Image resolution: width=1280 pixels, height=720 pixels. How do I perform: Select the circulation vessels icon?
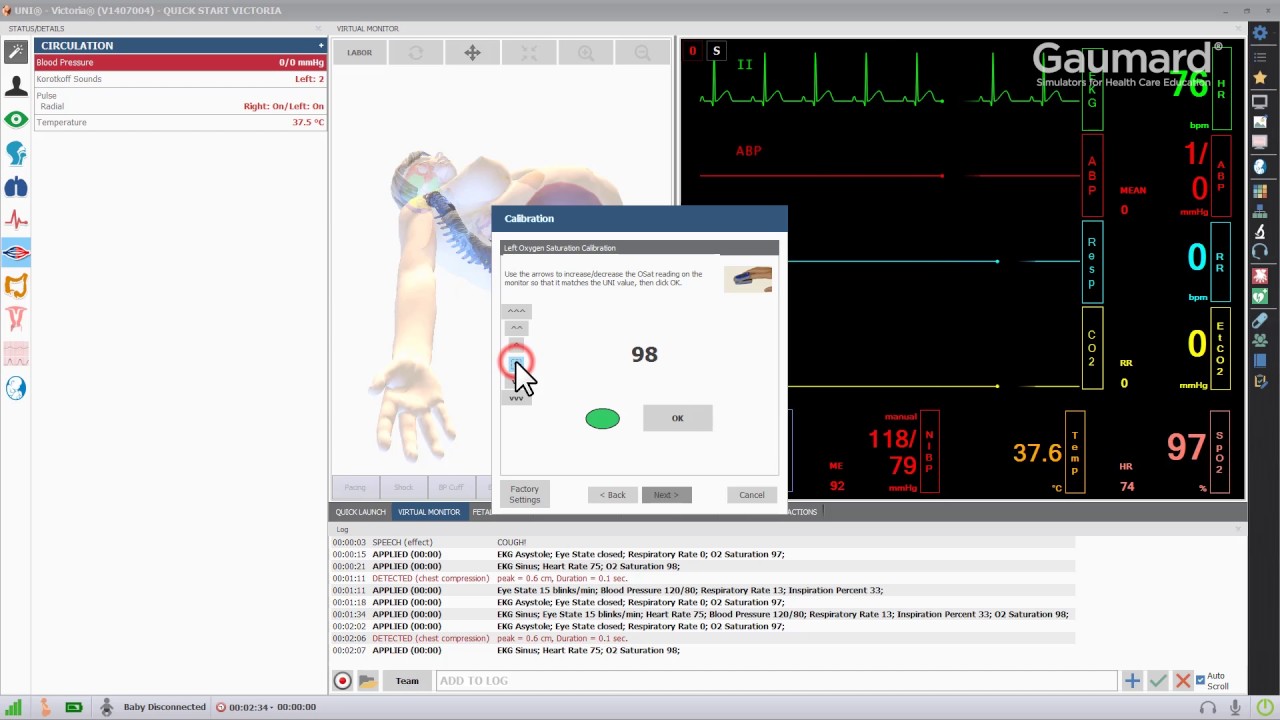coord(16,253)
